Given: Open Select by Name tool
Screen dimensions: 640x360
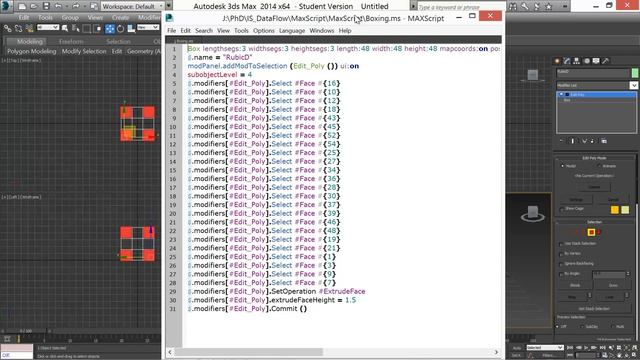Looking at the screenshot, I should pyautogui.click(x=76, y=28).
